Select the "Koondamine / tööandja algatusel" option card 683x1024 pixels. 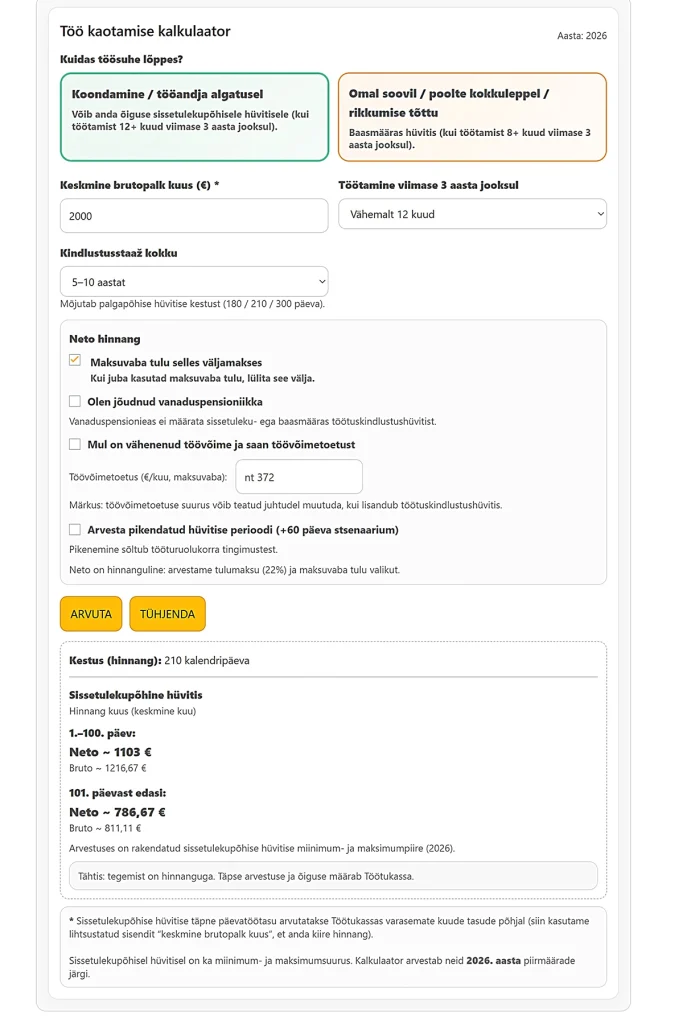pyautogui.click(x=194, y=116)
